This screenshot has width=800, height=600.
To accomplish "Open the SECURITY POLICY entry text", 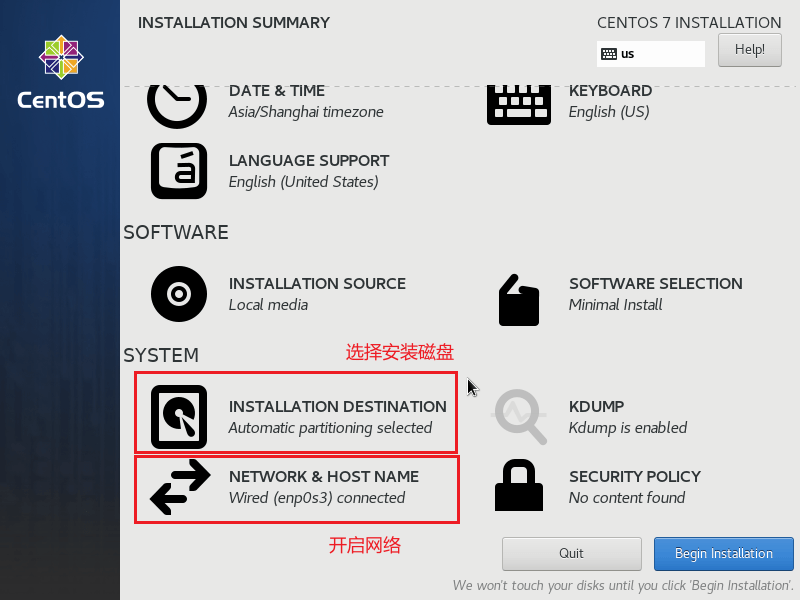I will click(635, 477).
